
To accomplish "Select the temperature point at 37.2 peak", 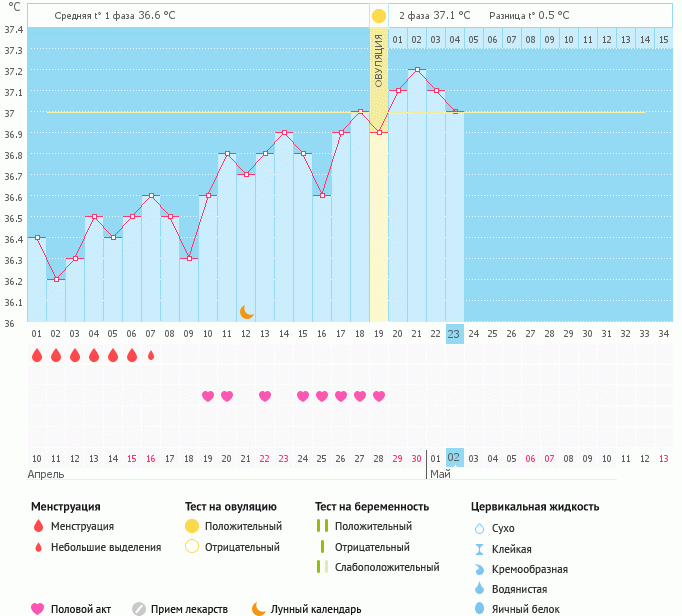I will click(417, 70).
